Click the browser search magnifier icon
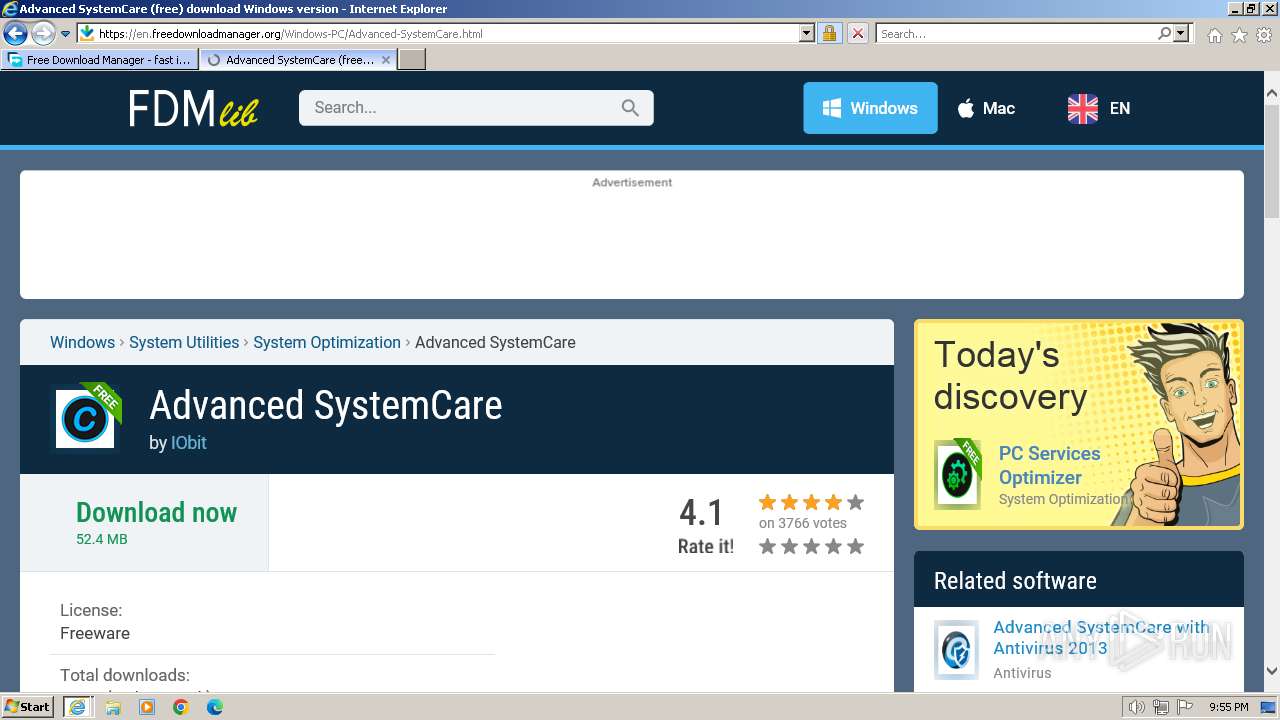Viewport: 1280px width, 720px height. (1165, 33)
